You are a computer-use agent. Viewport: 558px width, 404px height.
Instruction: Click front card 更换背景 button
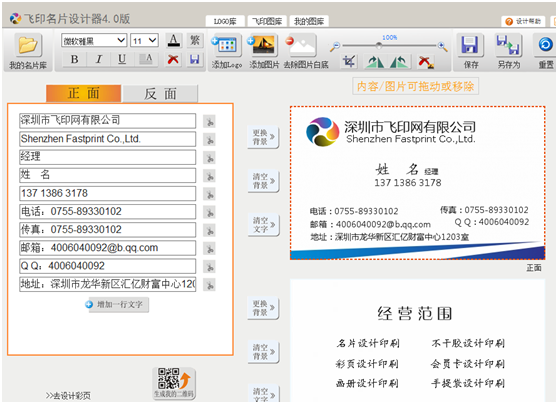(x=263, y=137)
